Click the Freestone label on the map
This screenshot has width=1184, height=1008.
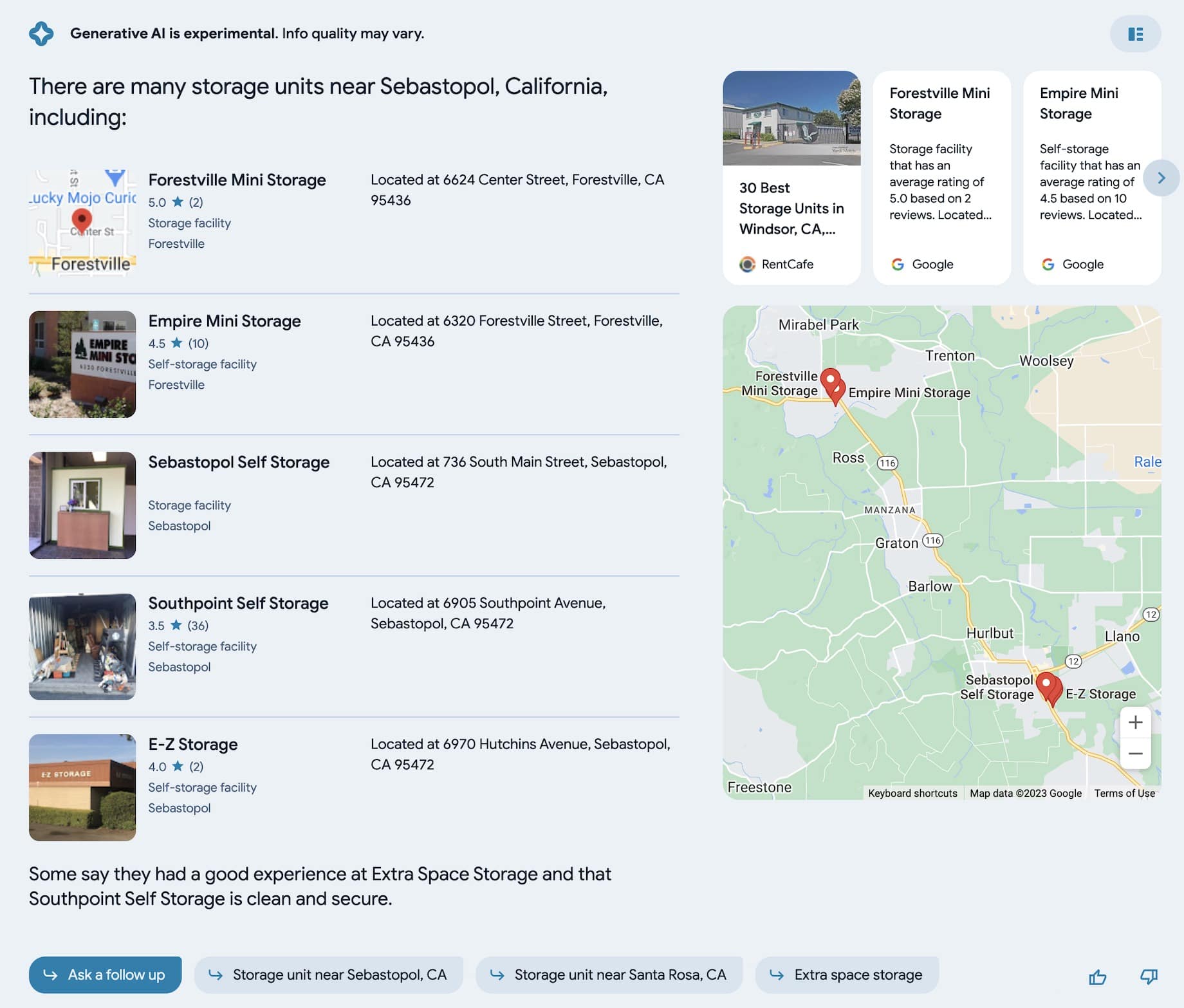click(759, 787)
